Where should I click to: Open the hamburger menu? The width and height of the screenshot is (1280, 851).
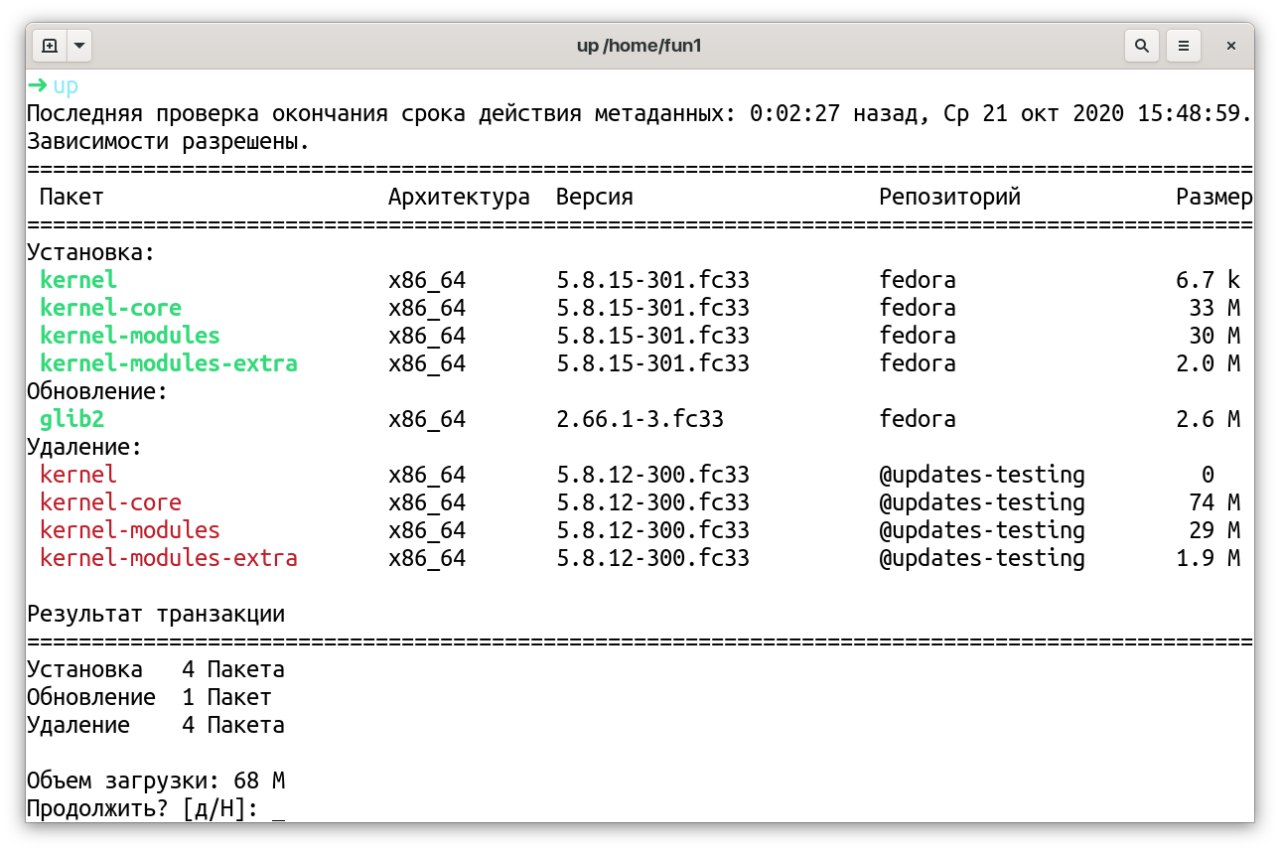click(1183, 46)
